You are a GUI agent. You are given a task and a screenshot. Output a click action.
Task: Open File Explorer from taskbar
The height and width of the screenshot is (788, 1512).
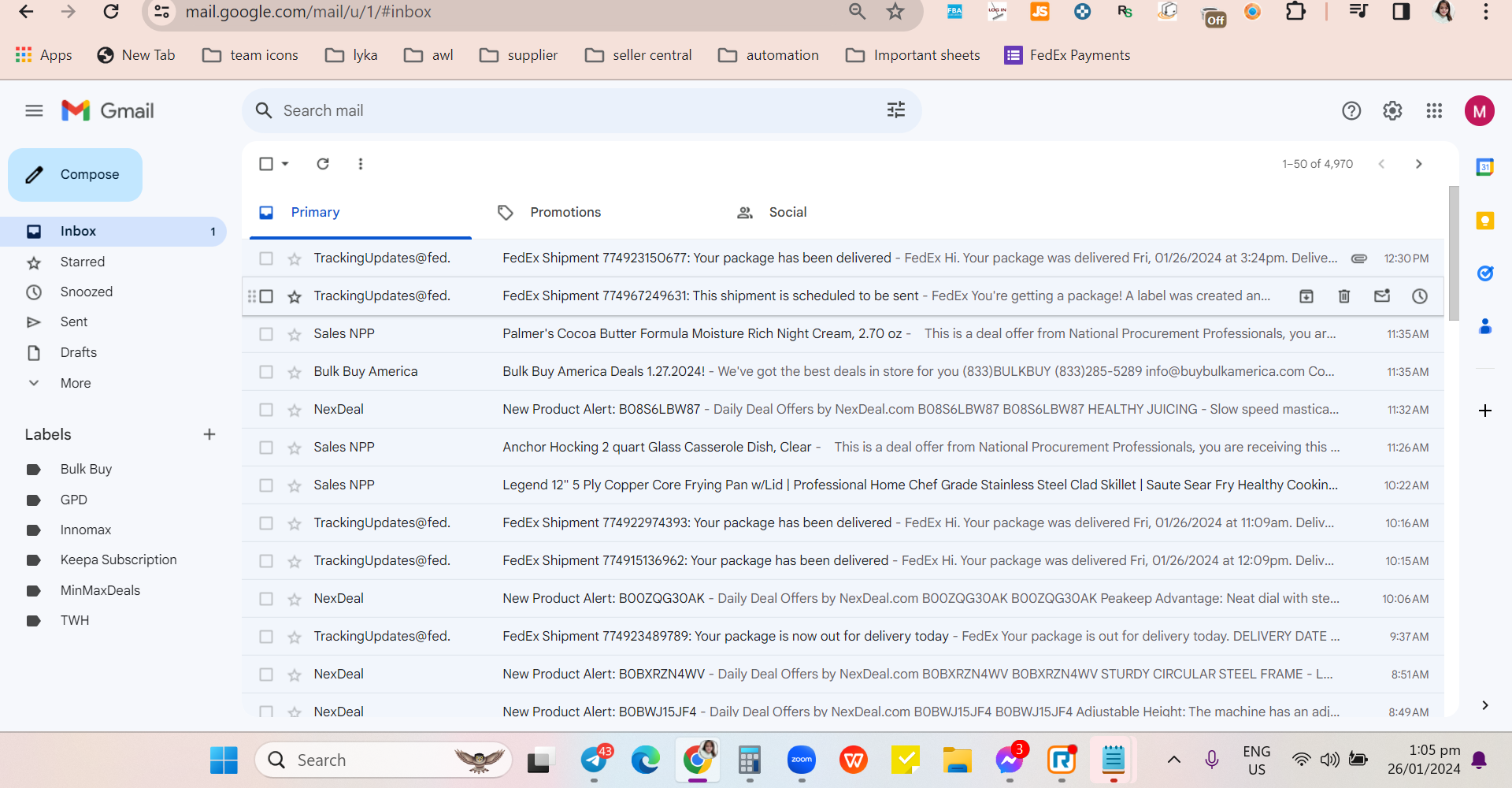point(957,760)
